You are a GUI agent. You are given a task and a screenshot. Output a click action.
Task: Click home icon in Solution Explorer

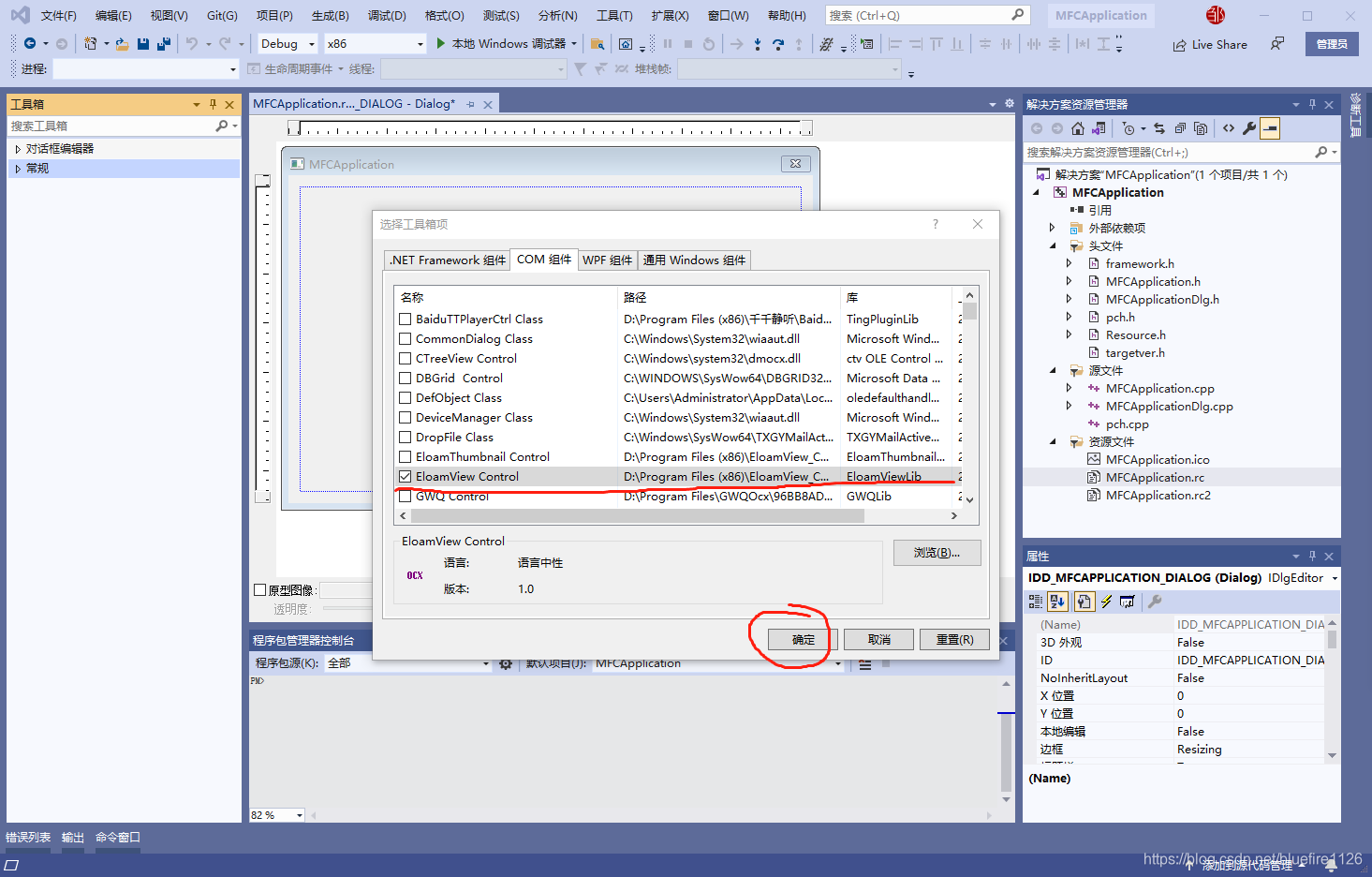(1078, 128)
